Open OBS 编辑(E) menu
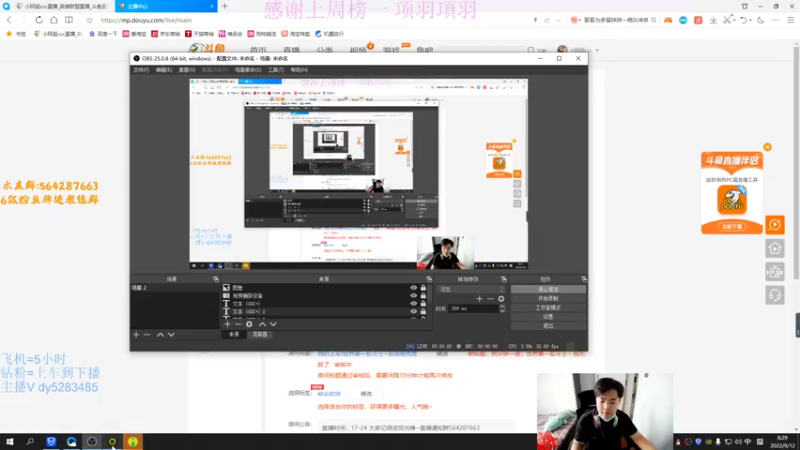 click(164, 70)
